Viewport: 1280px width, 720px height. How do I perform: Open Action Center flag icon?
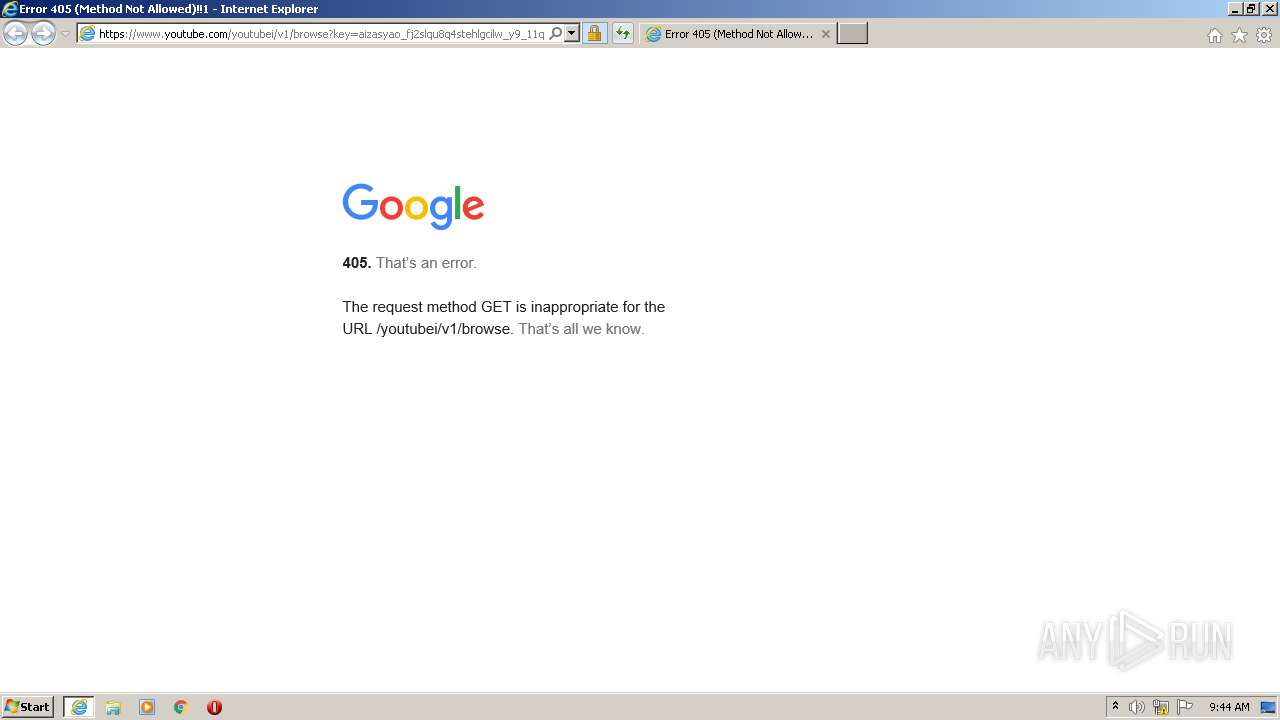coord(1185,707)
